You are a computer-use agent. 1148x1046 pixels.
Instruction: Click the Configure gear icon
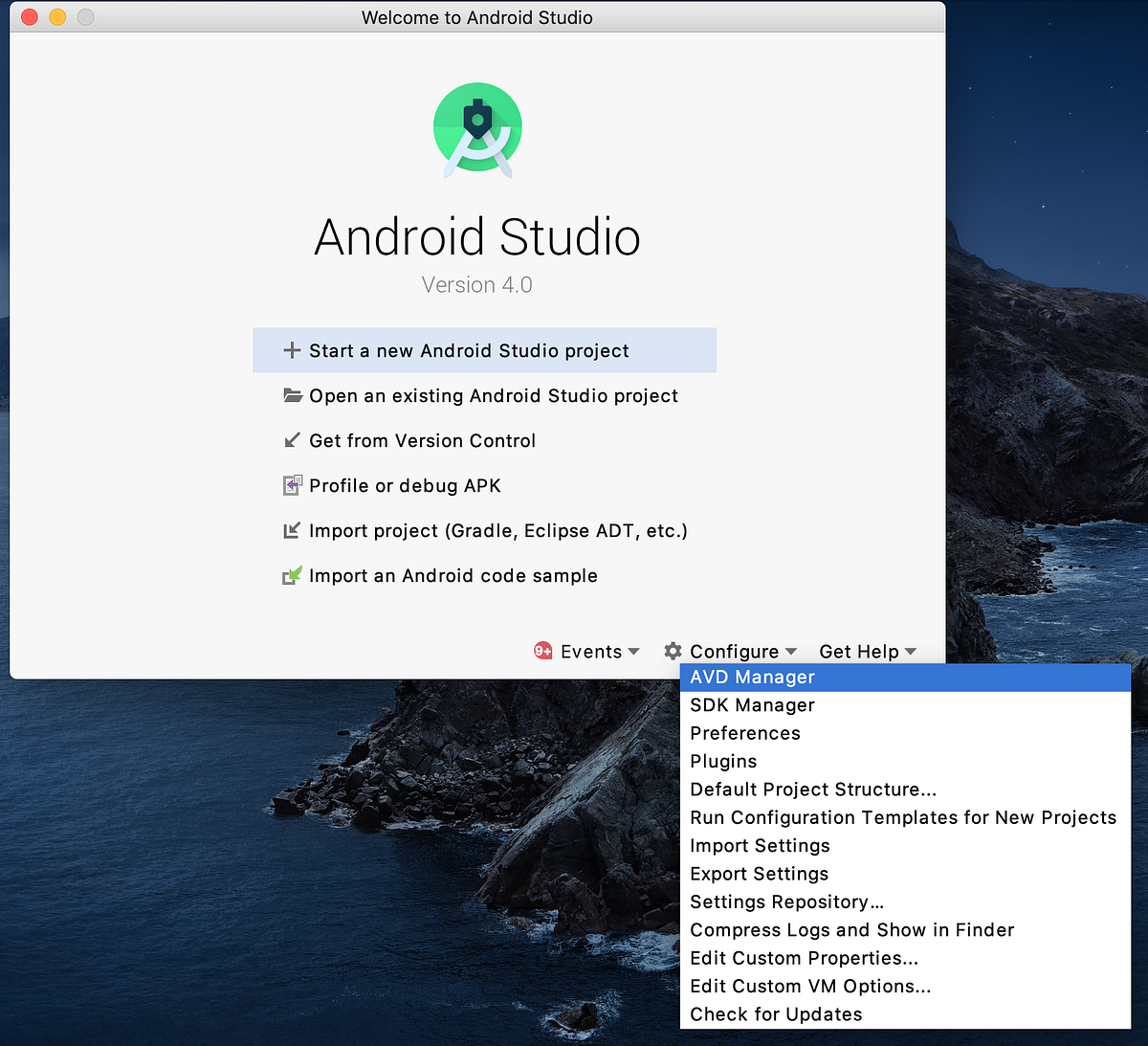(673, 651)
